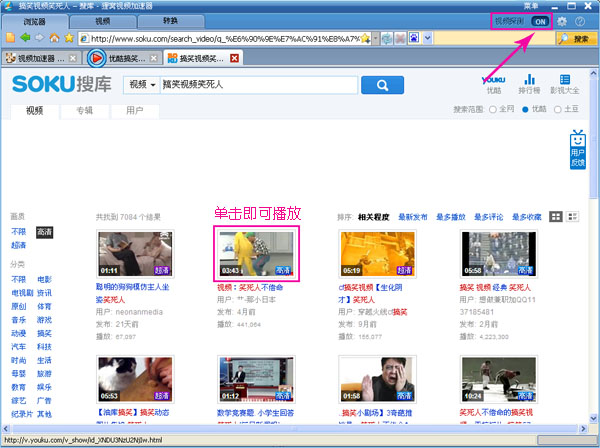Play the 01:58 crying man video thumbnail
Screen dimensions: 600x448
click(378, 379)
